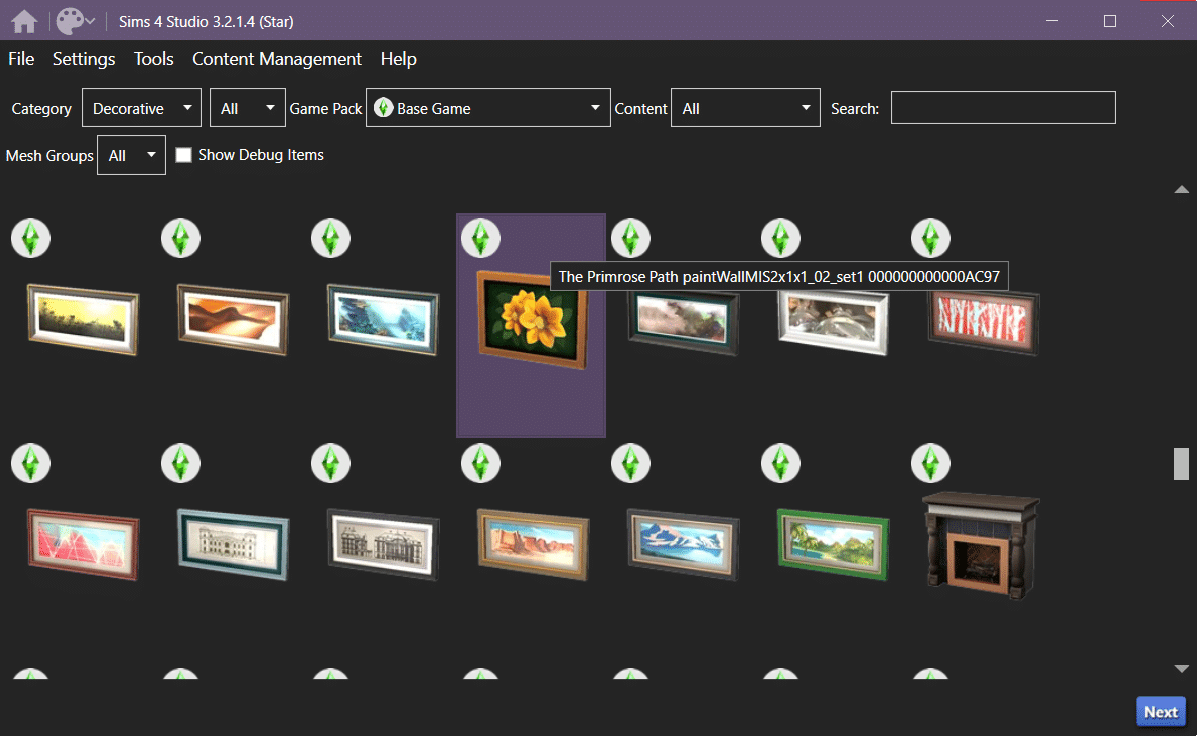The width and height of the screenshot is (1197, 736).
Task: Select the plumbob above the red striped painting
Action: click(x=930, y=238)
